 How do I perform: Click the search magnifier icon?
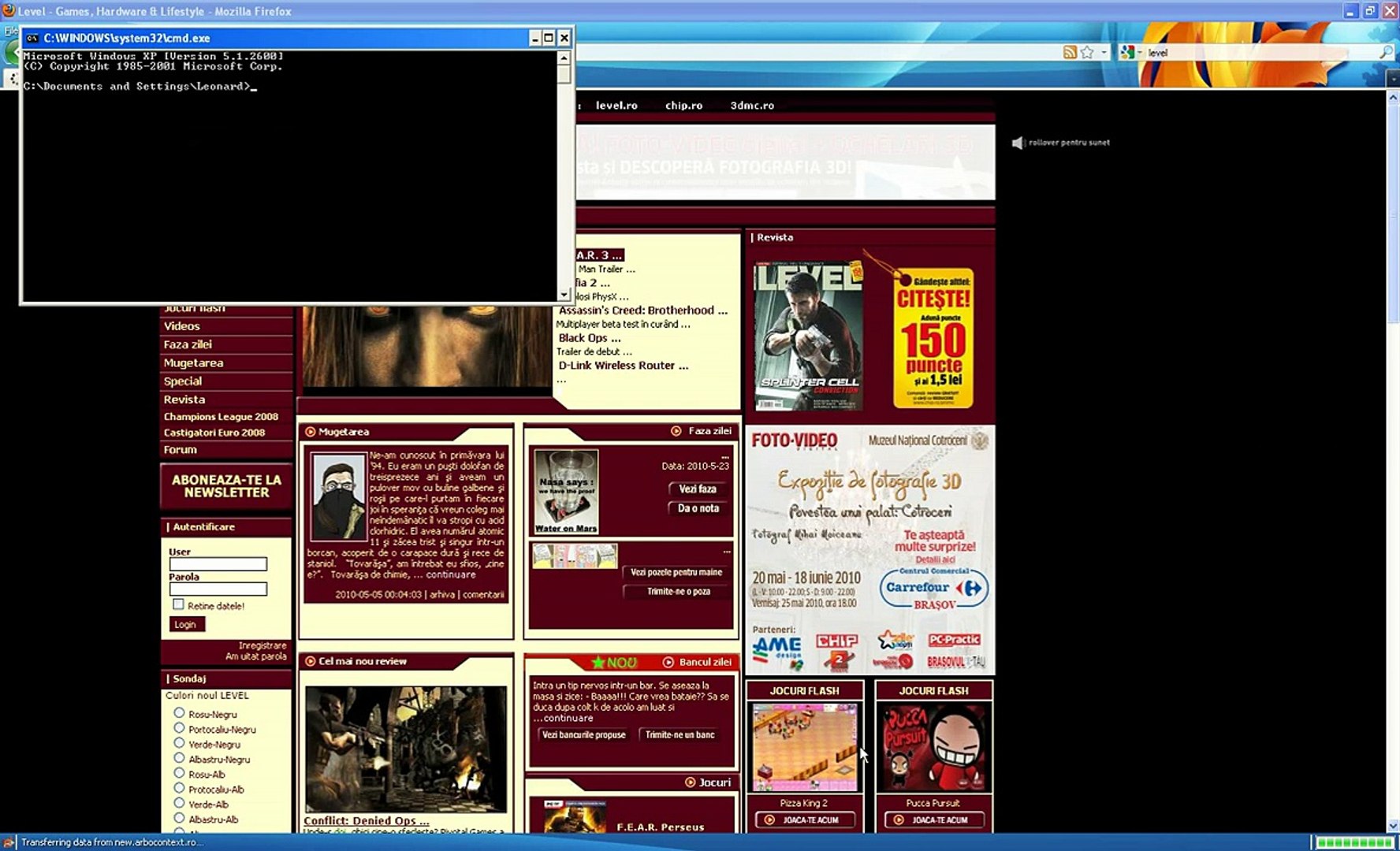pos(1385,53)
